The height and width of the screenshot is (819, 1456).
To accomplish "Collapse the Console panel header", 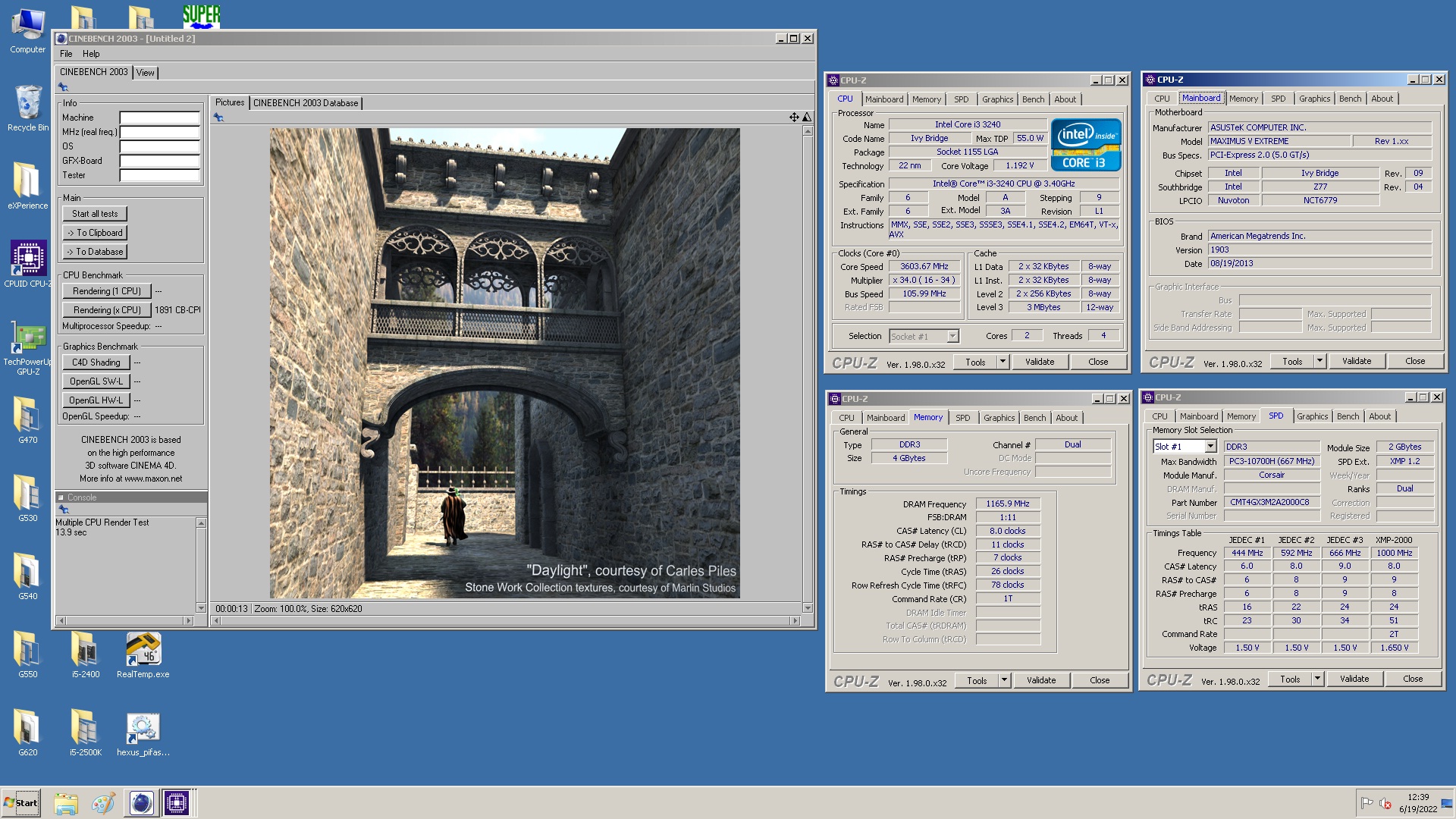I will (x=61, y=497).
